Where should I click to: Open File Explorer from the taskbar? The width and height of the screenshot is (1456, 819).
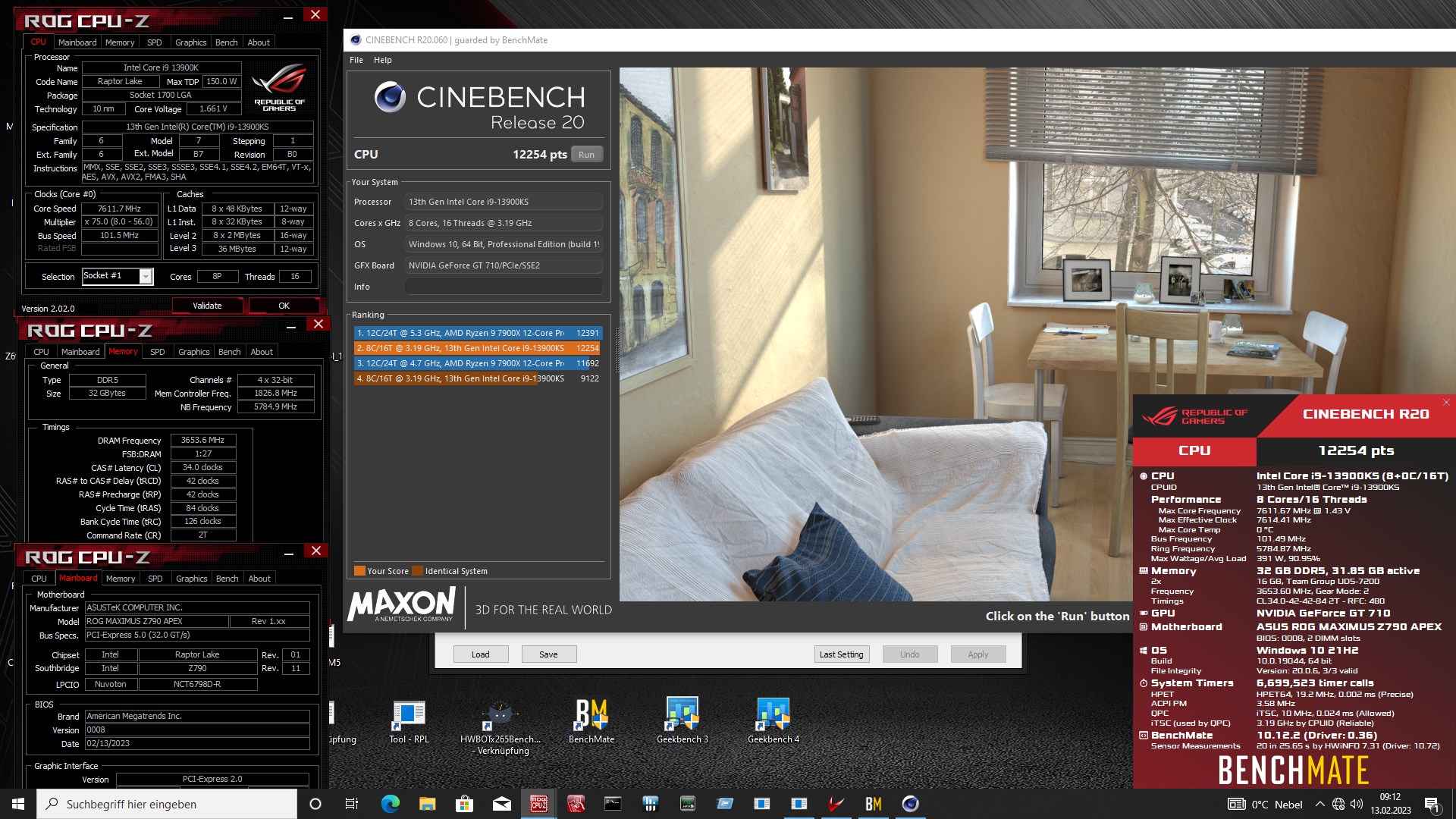tap(427, 804)
